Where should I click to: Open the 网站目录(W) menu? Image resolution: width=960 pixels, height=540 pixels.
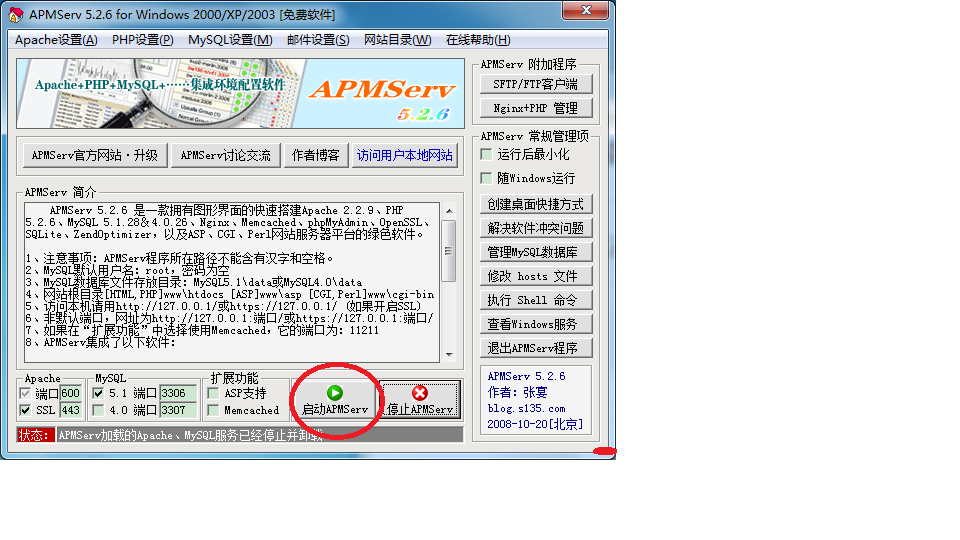[397, 40]
